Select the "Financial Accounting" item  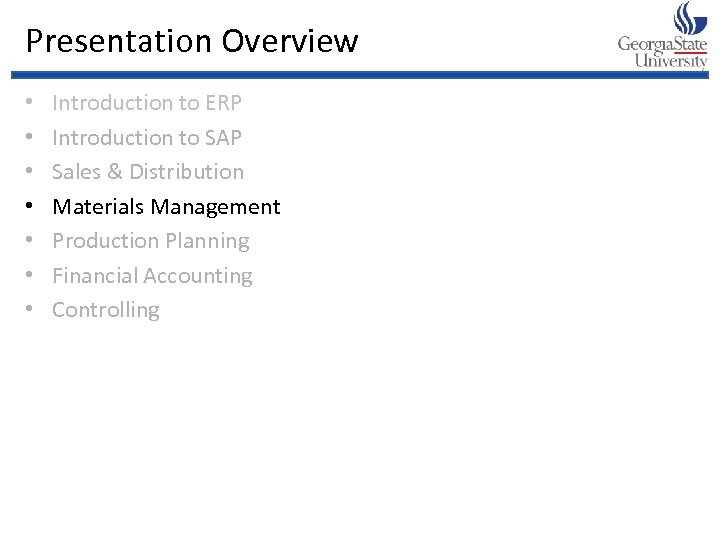(152, 276)
